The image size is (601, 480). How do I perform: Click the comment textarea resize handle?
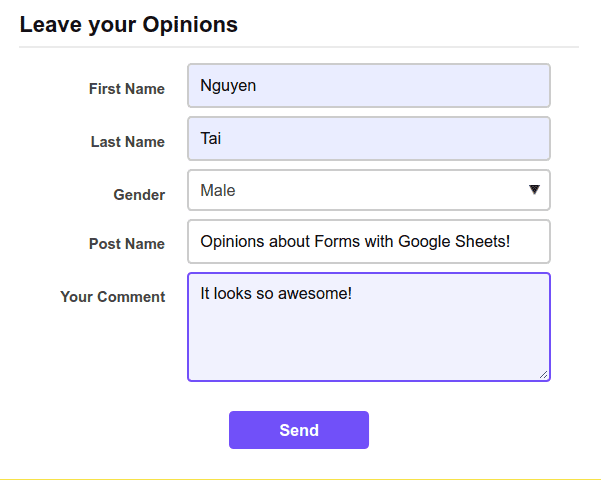pos(544,375)
